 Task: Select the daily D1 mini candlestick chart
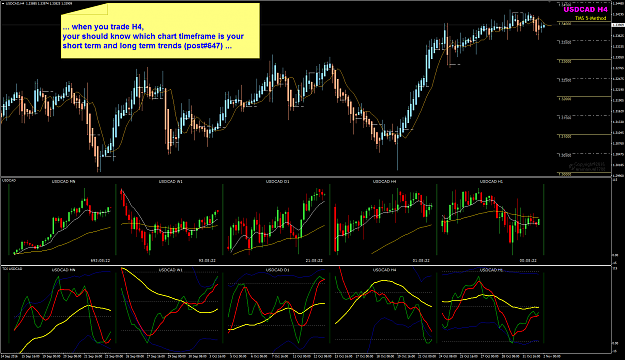276,220
